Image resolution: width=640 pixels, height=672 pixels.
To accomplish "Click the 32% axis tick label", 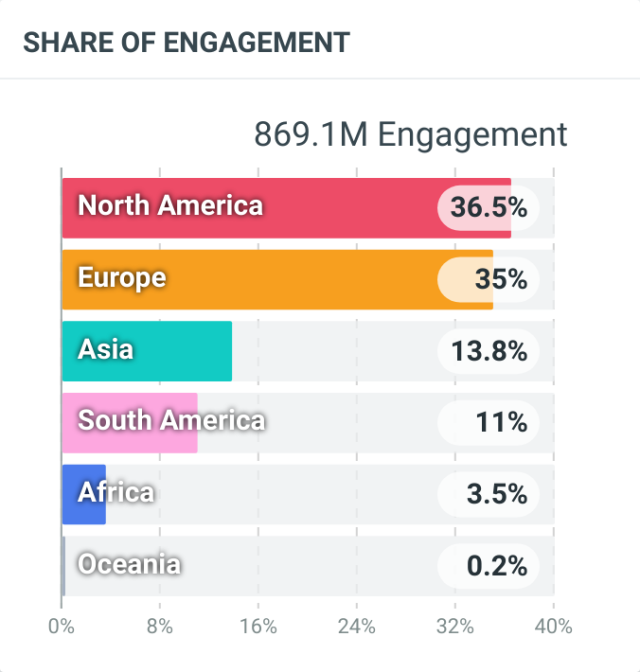I will tap(454, 627).
